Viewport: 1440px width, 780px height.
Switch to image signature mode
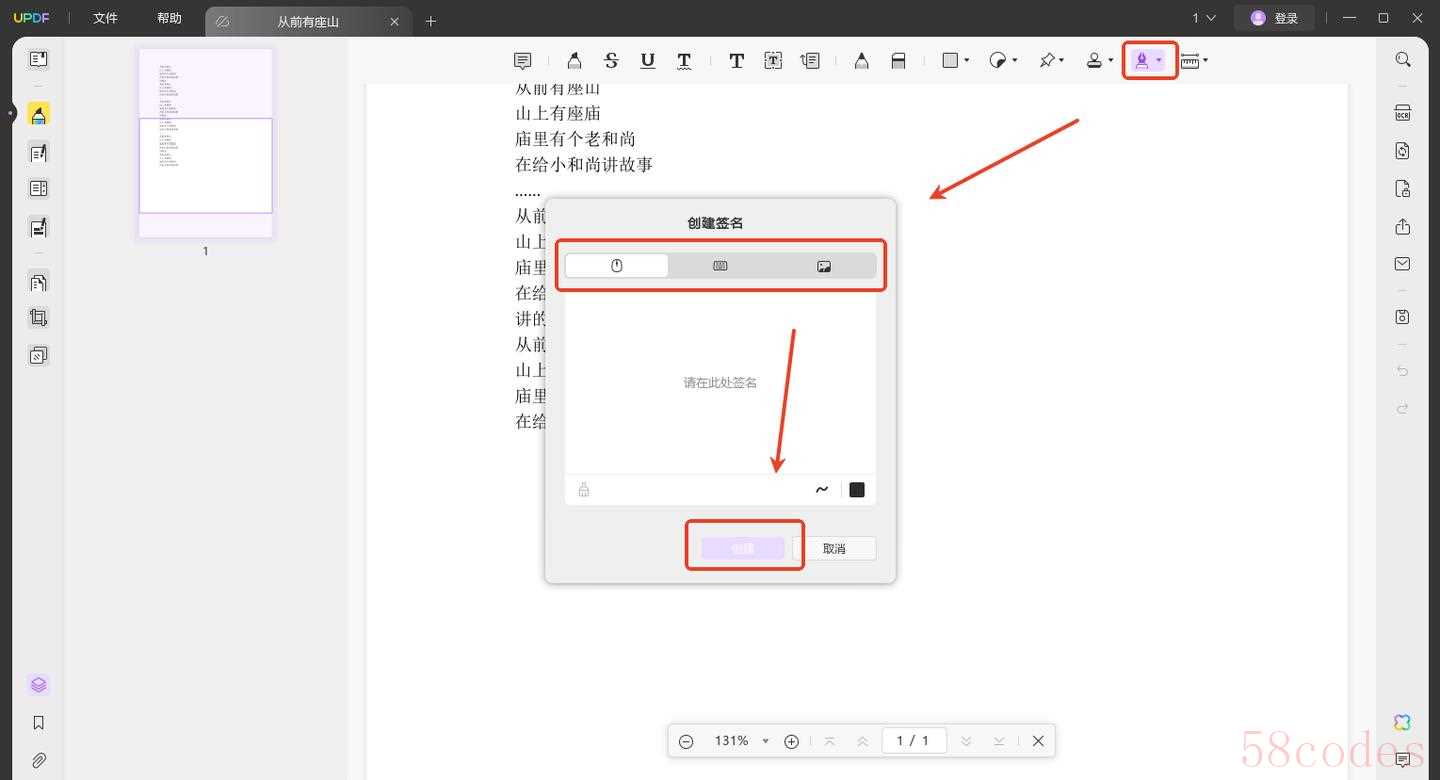[x=824, y=266]
